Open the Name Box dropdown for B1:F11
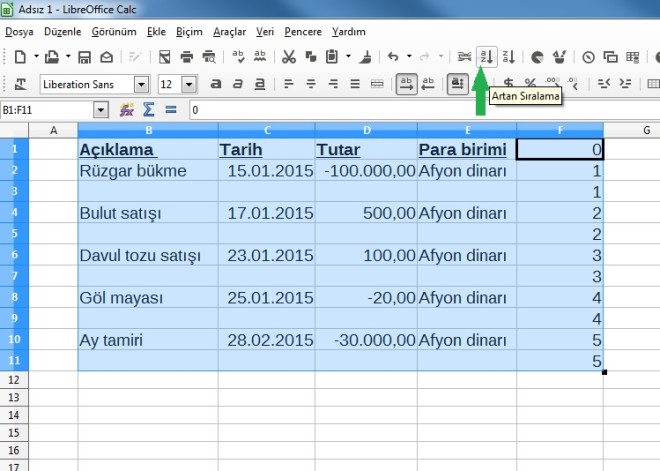This screenshot has height=471, width=660. tap(101, 109)
